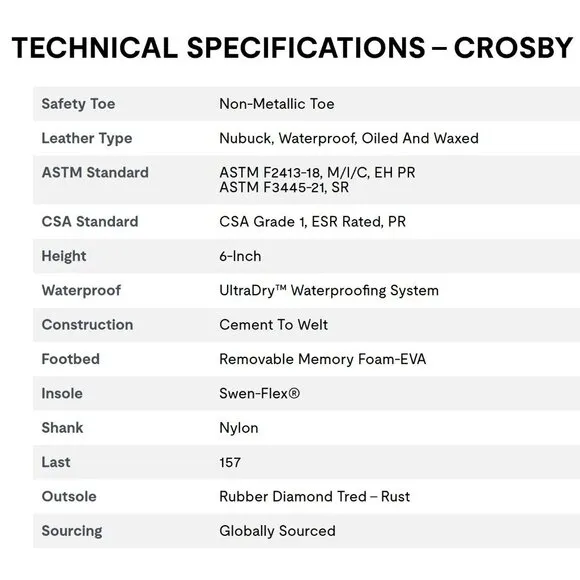The width and height of the screenshot is (580, 580).
Task: Select the Construction row label
Action: coord(87,325)
